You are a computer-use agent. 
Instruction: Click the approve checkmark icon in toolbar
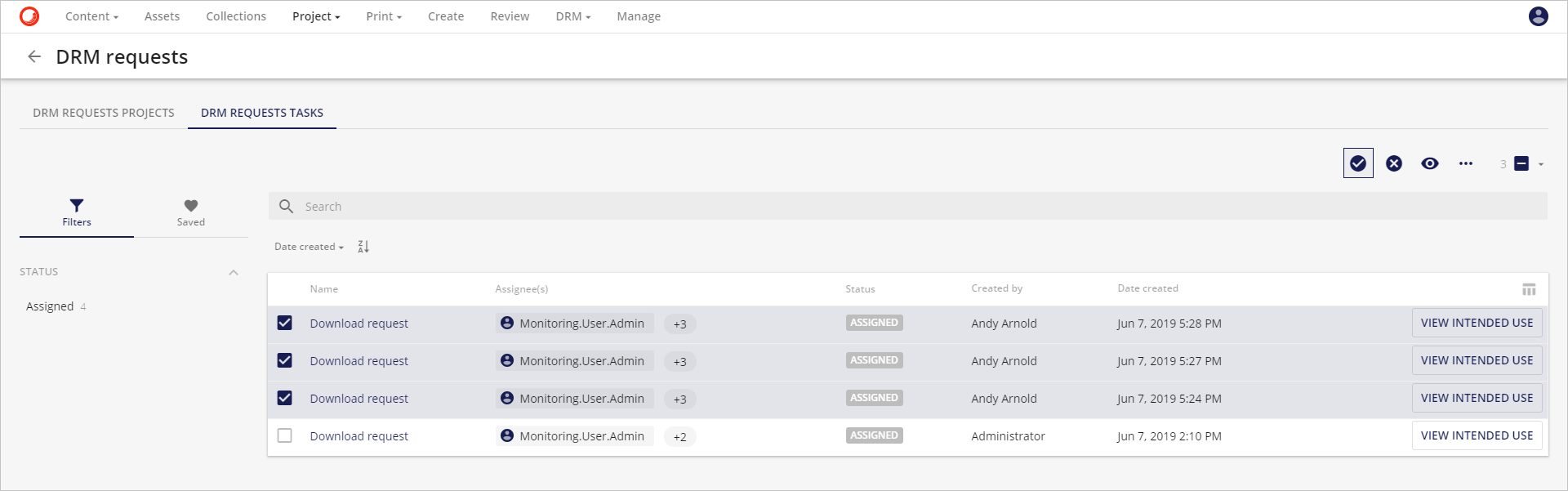click(x=1358, y=163)
